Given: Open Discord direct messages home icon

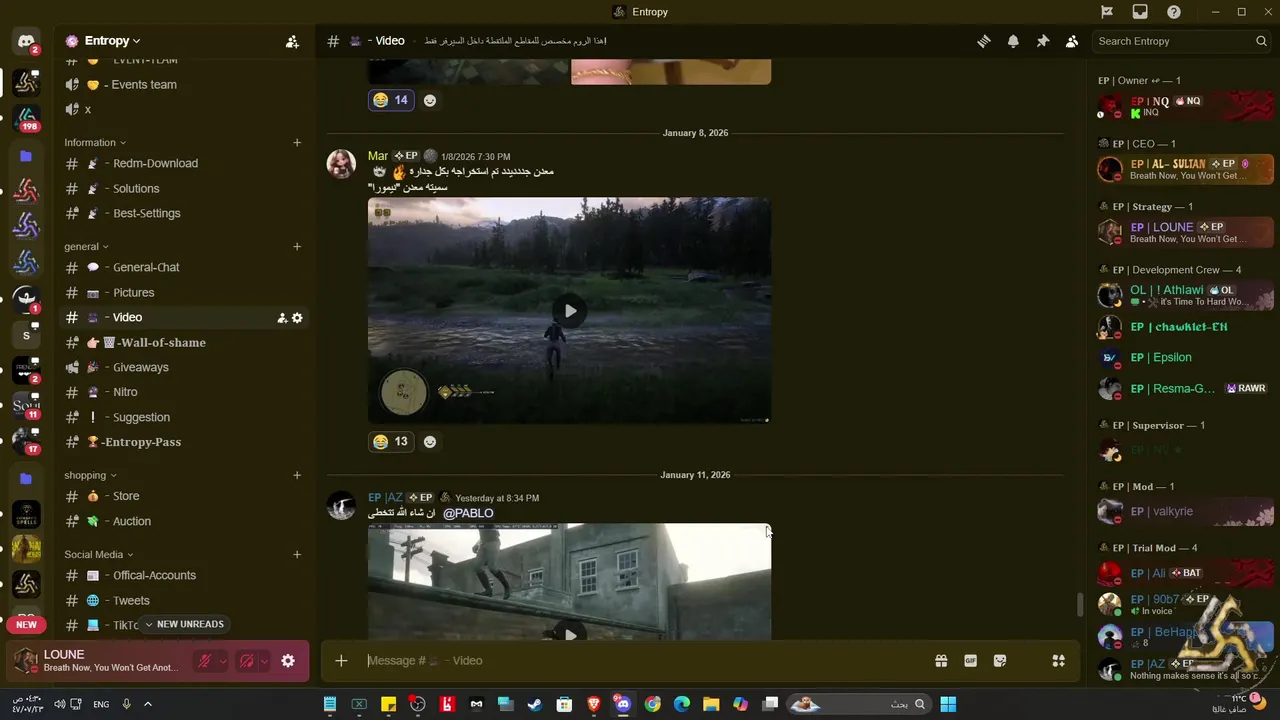Looking at the screenshot, I should pyautogui.click(x=26, y=41).
